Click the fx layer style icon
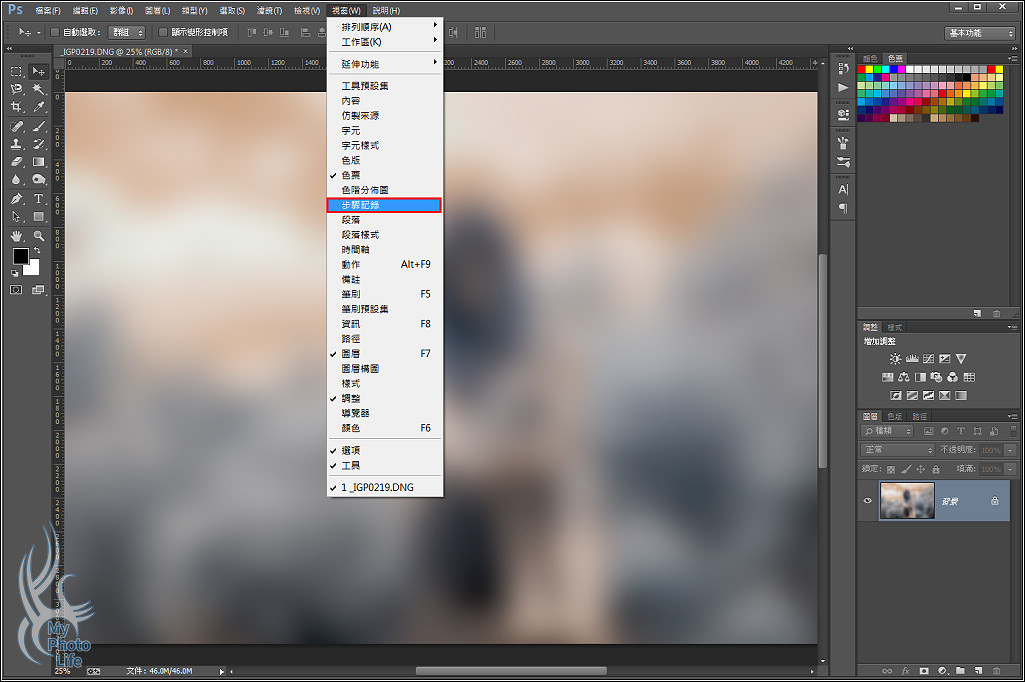The width and height of the screenshot is (1025, 682). (905, 670)
